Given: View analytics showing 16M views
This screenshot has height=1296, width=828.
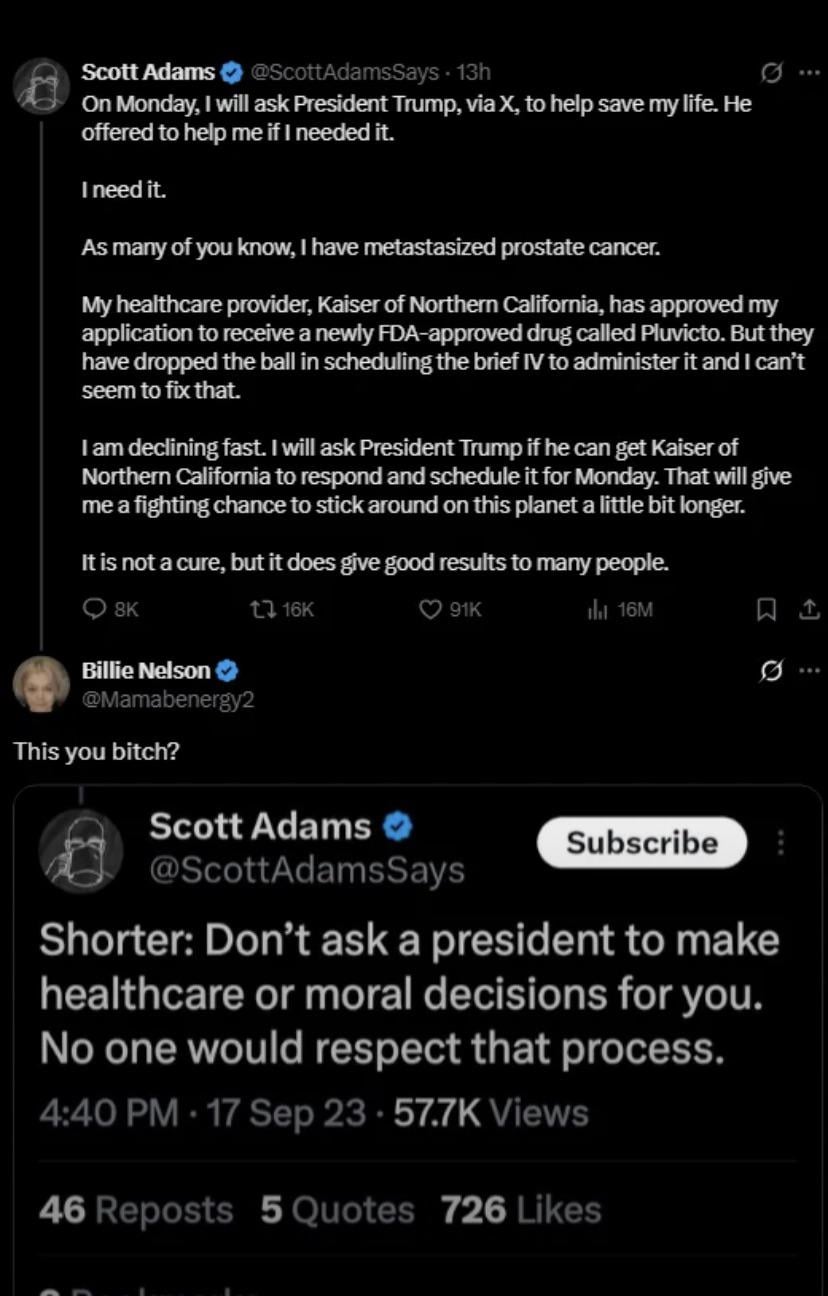Looking at the screenshot, I should 592,608.
